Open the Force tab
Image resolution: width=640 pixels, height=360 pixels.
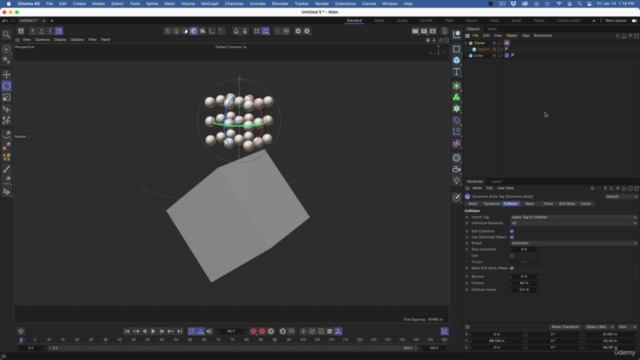point(548,204)
